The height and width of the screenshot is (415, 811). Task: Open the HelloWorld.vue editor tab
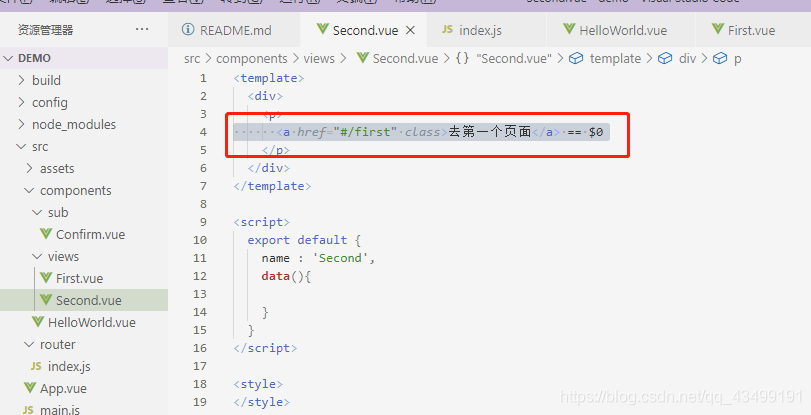tap(623, 31)
